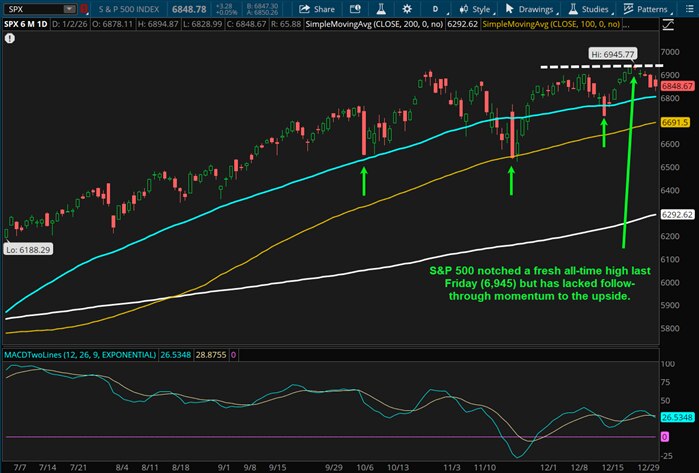Open the flask thinkScript tools icon
Viewport: 699px width, 473px height.
(381, 9)
